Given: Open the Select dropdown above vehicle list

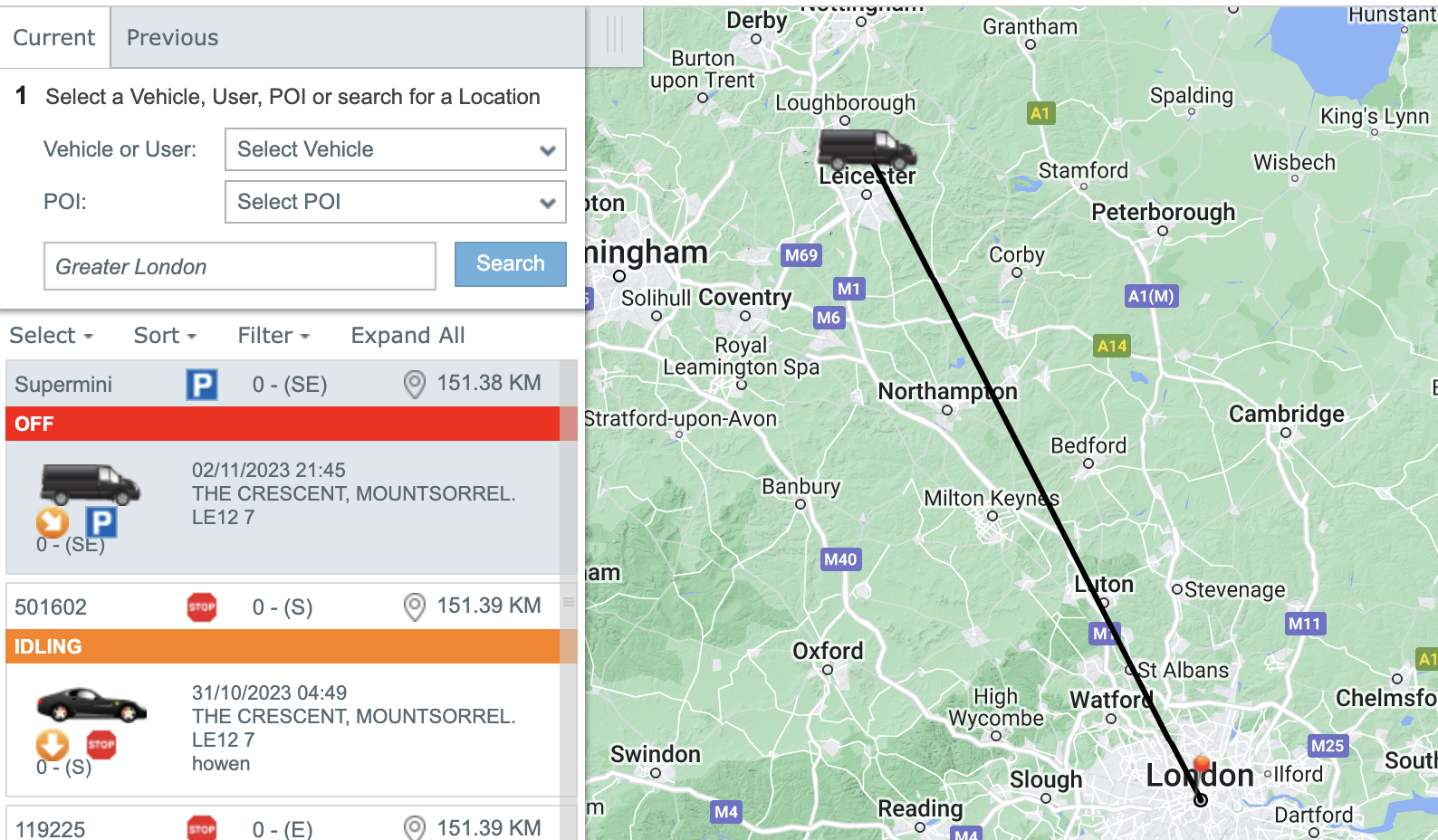Looking at the screenshot, I should (x=52, y=336).
